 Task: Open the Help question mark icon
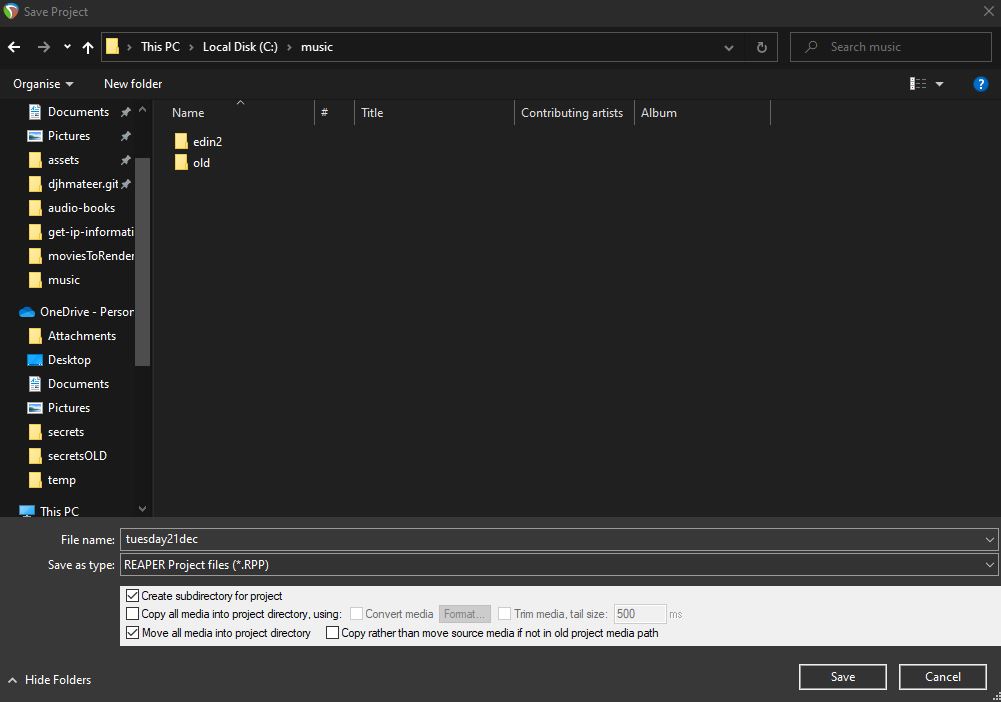click(x=980, y=84)
